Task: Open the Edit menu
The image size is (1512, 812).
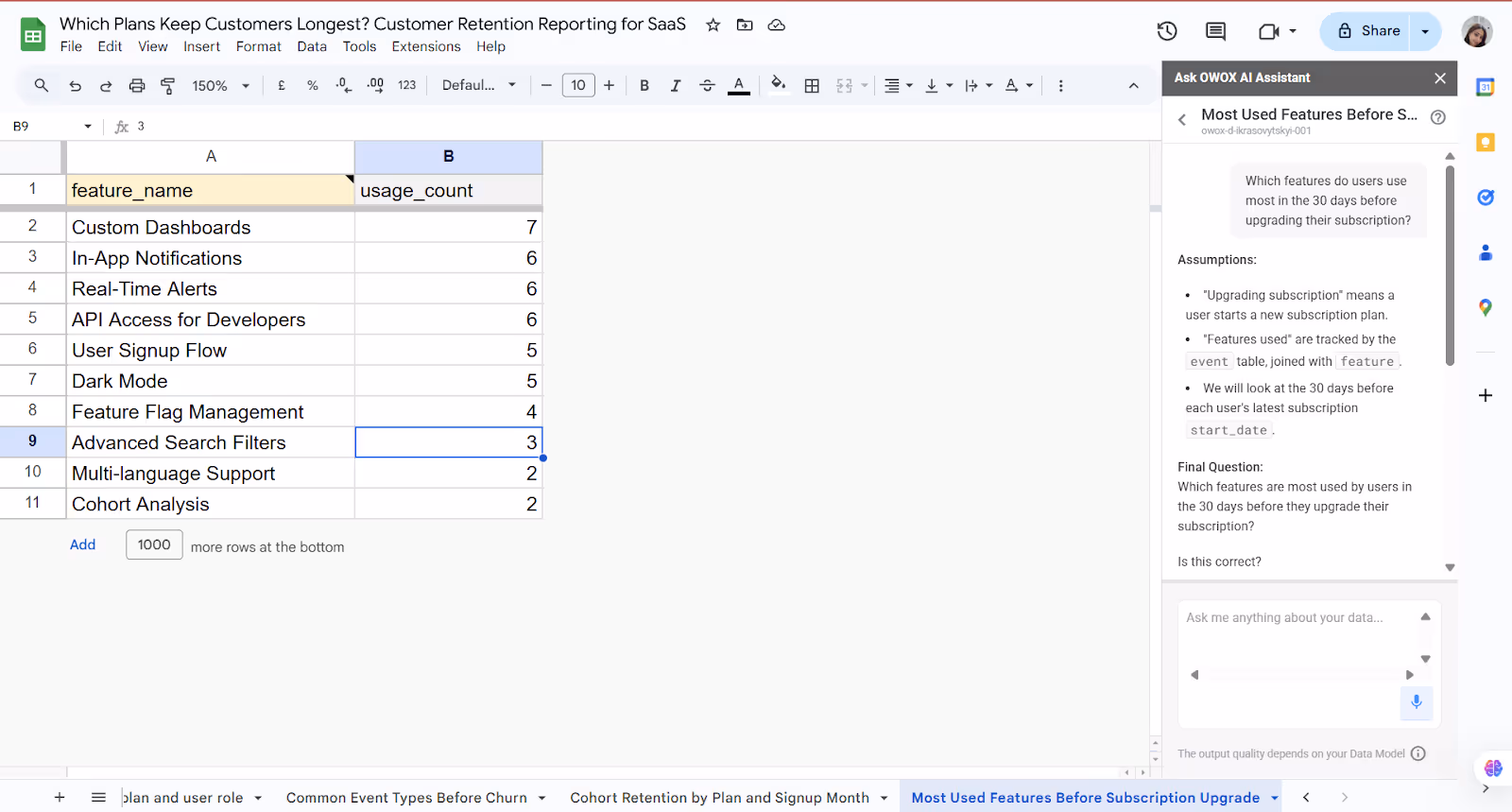Action: coord(110,46)
